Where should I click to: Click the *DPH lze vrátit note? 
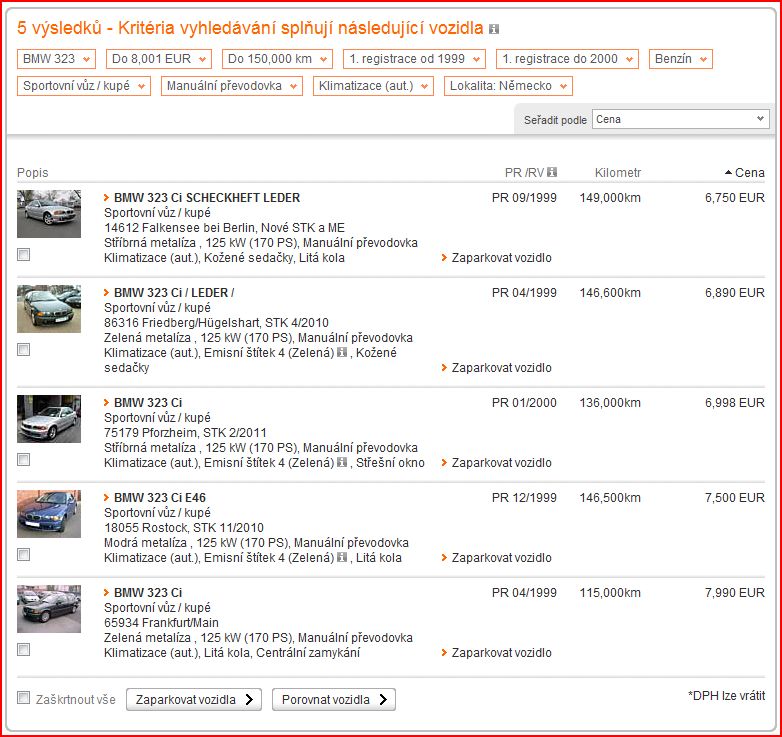coord(726,696)
